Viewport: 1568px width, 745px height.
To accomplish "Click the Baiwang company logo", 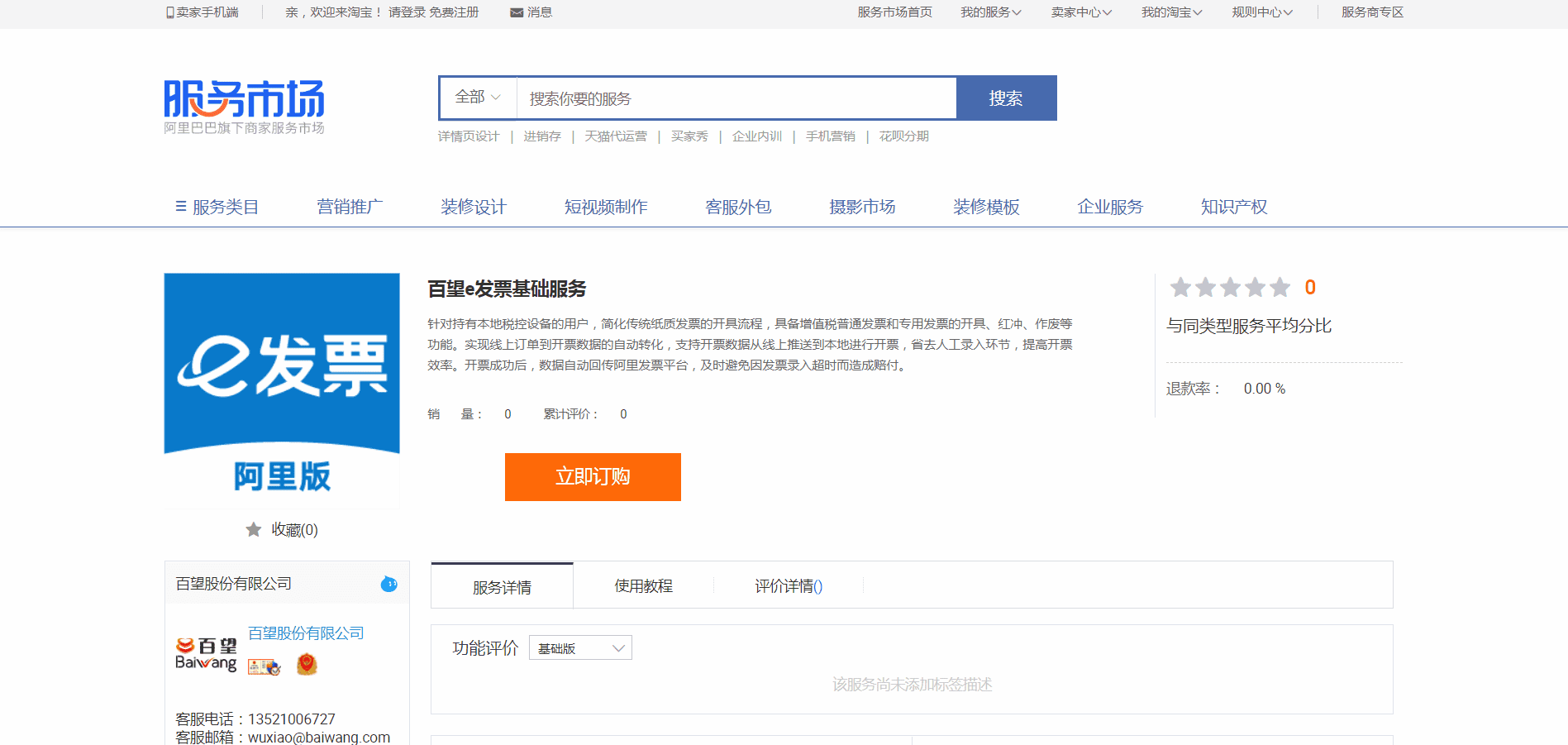I will [206, 654].
